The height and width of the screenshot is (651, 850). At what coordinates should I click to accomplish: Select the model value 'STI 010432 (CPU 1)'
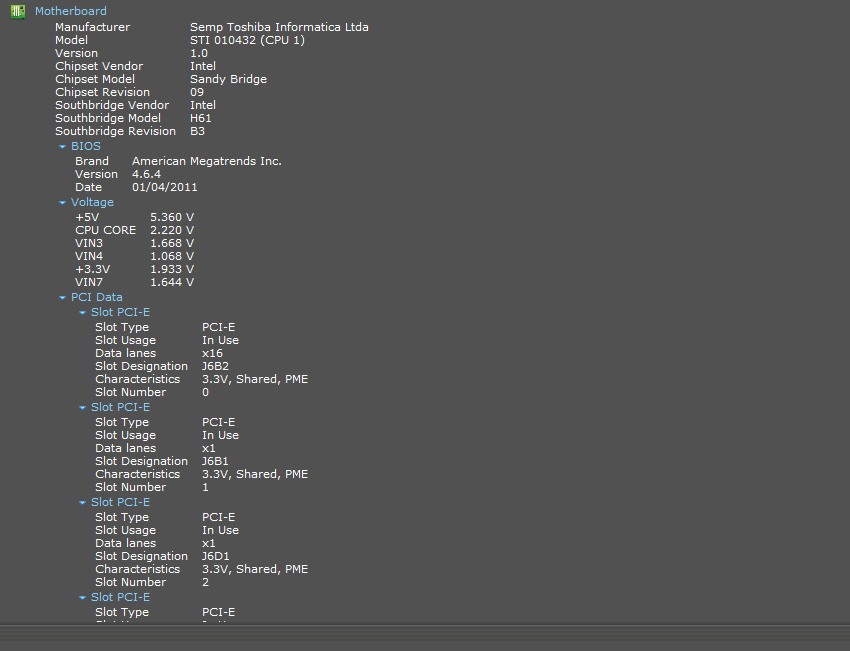(247, 40)
